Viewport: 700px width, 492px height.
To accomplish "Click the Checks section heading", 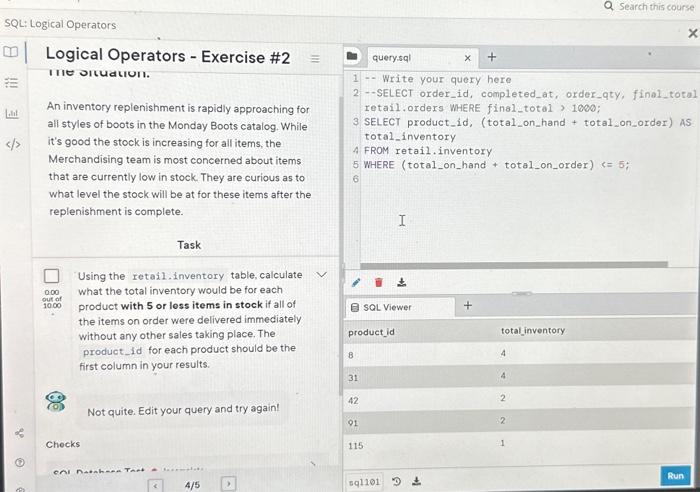I will 63,445.
